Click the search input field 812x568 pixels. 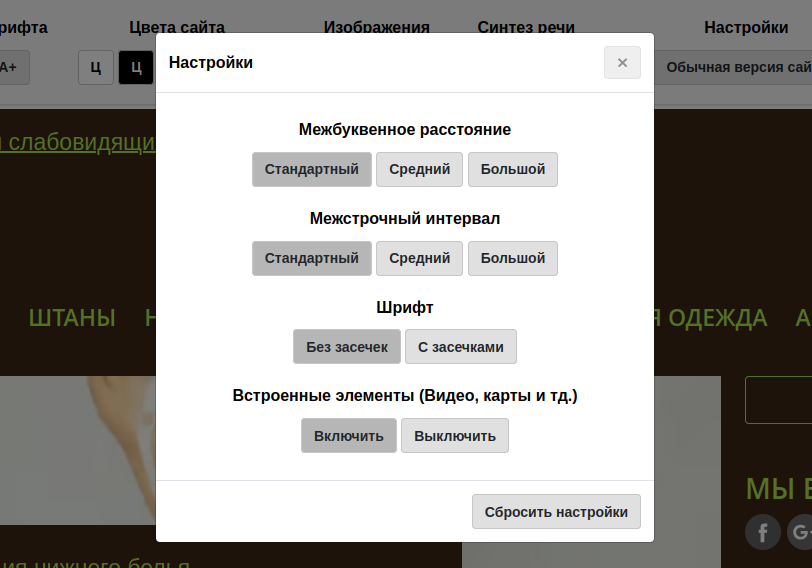coord(780,400)
